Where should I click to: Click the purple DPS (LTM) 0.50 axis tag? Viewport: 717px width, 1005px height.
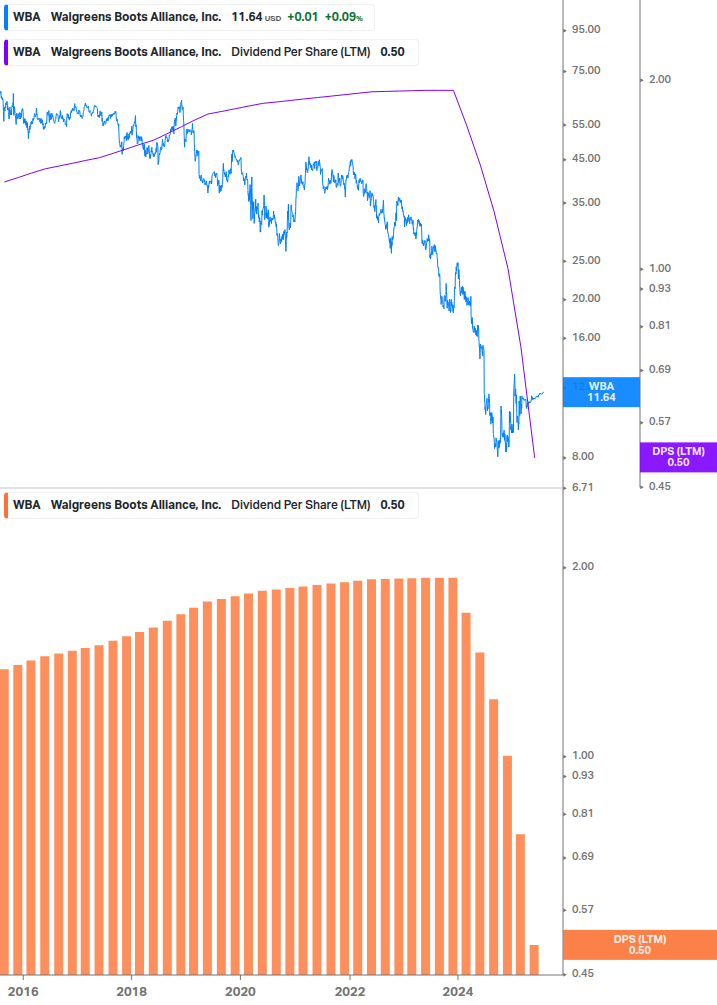[x=678, y=457]
